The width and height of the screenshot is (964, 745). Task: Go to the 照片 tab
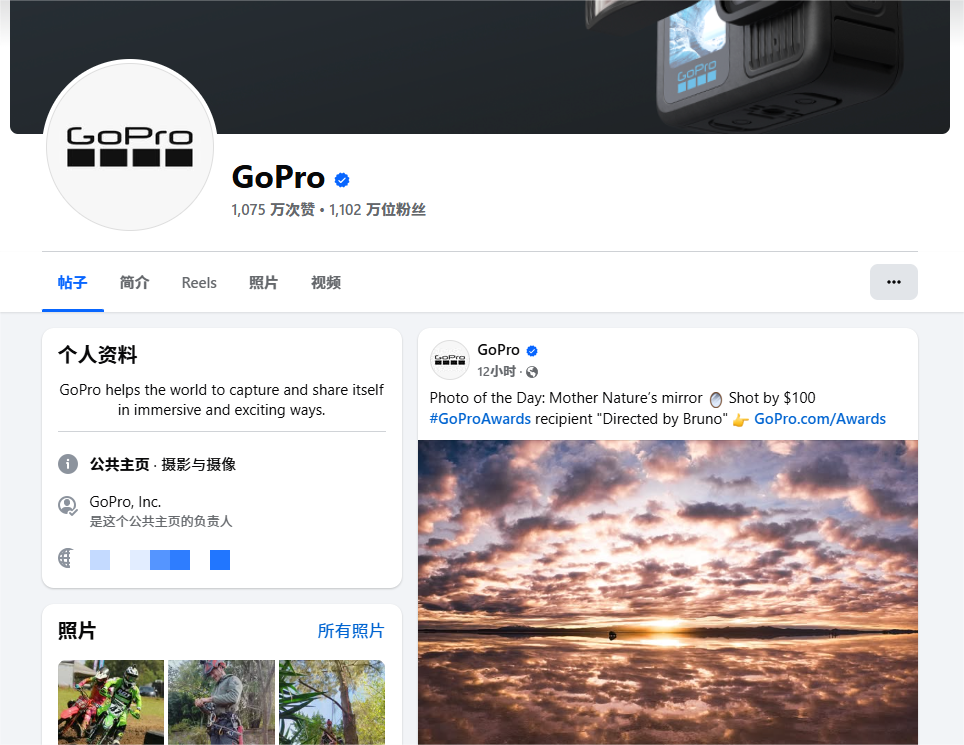[x=263, y=283]
